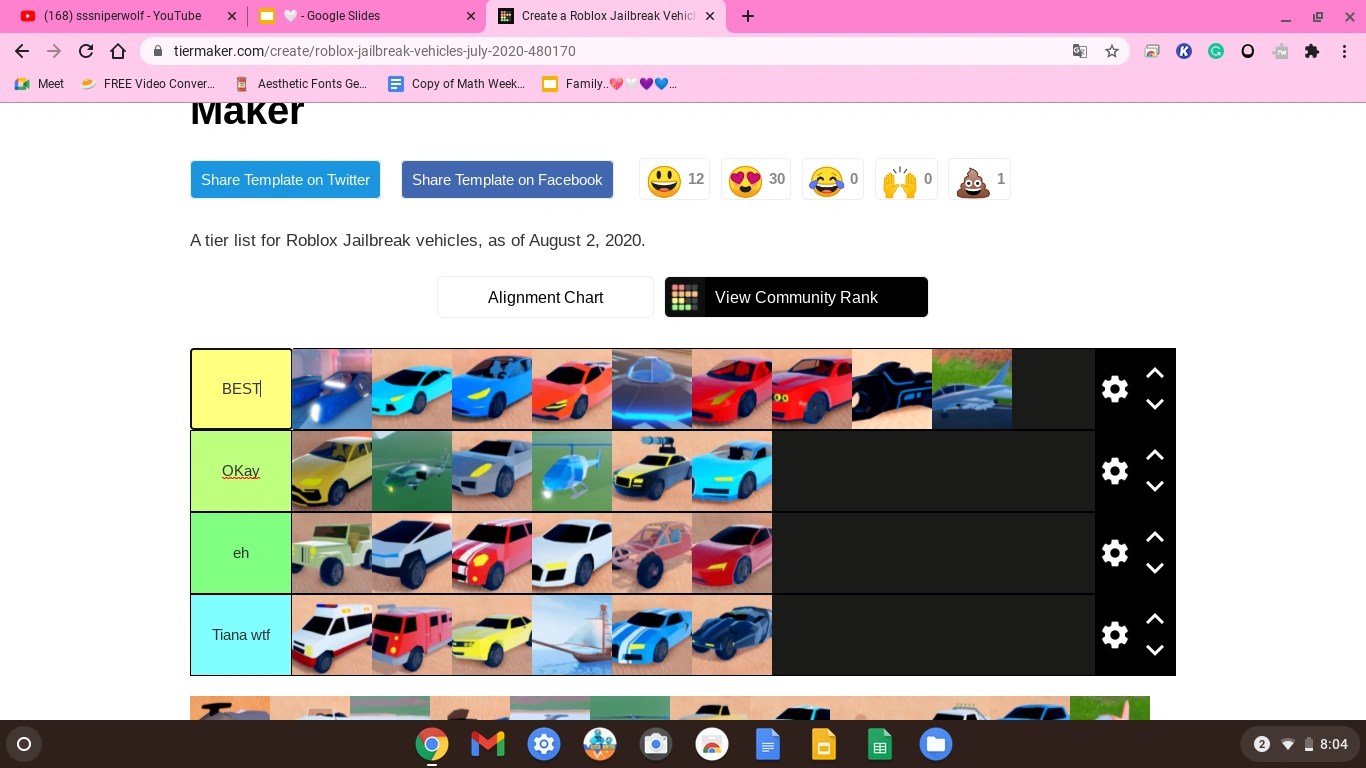The width and height of the screenshot is (1366, 768).
Task: Open ChromeOS launcher circle
Action: pos(24,744)
